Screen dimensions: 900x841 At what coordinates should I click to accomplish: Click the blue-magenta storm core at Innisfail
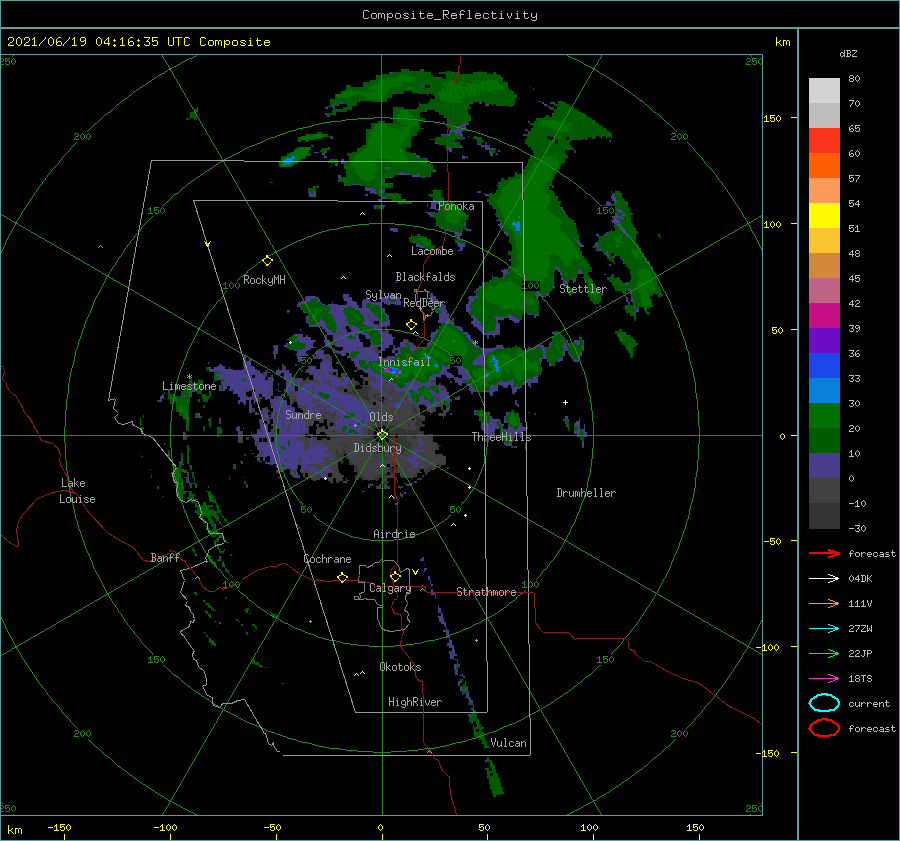click(390, 370)
